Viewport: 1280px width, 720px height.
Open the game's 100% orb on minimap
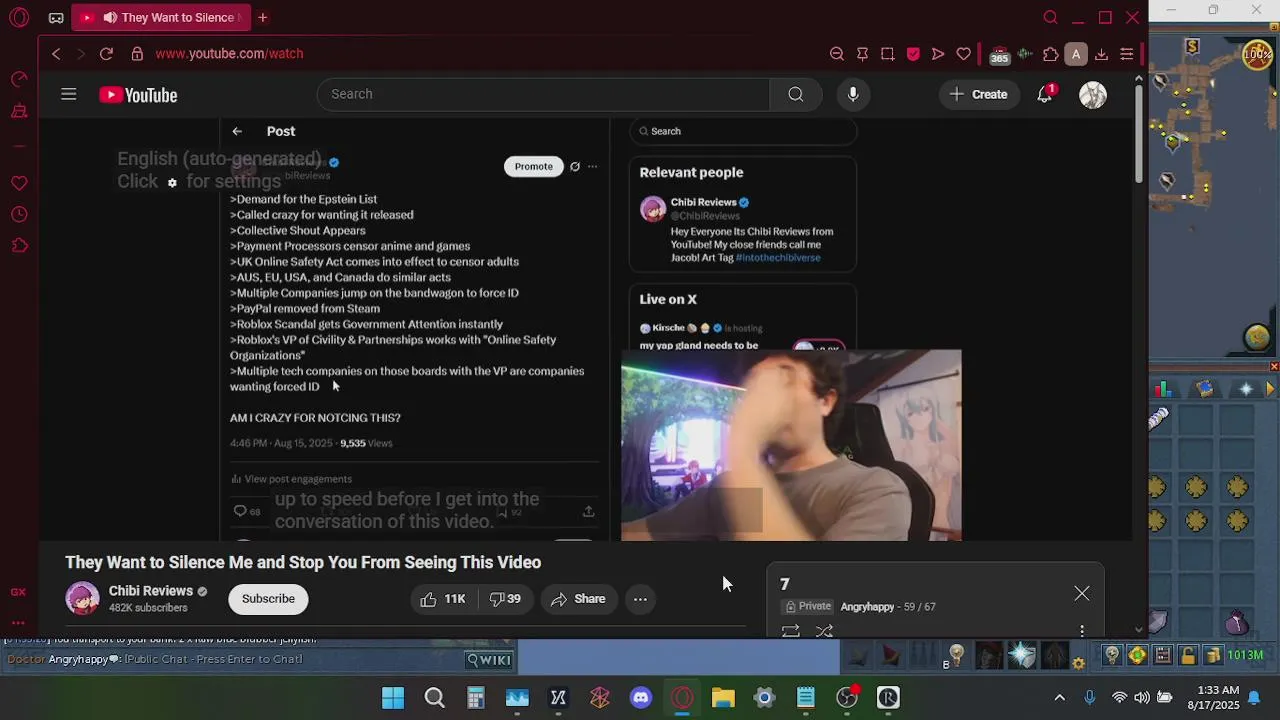click(x=1258, y=55)
